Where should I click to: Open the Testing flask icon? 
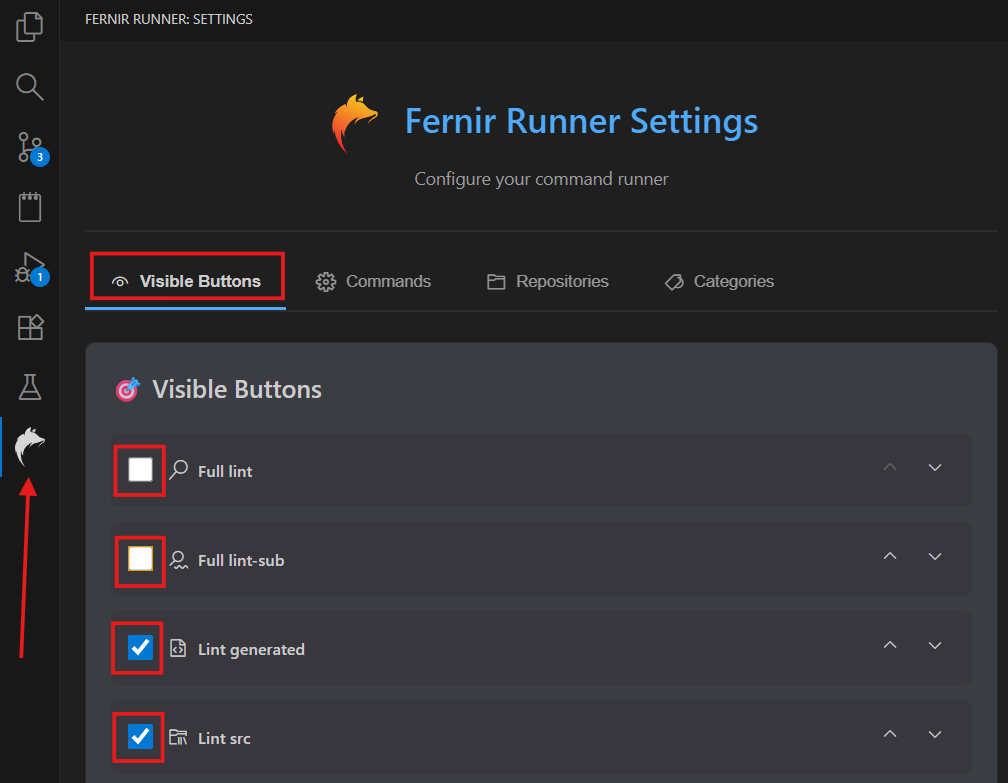tap(30, 387)
